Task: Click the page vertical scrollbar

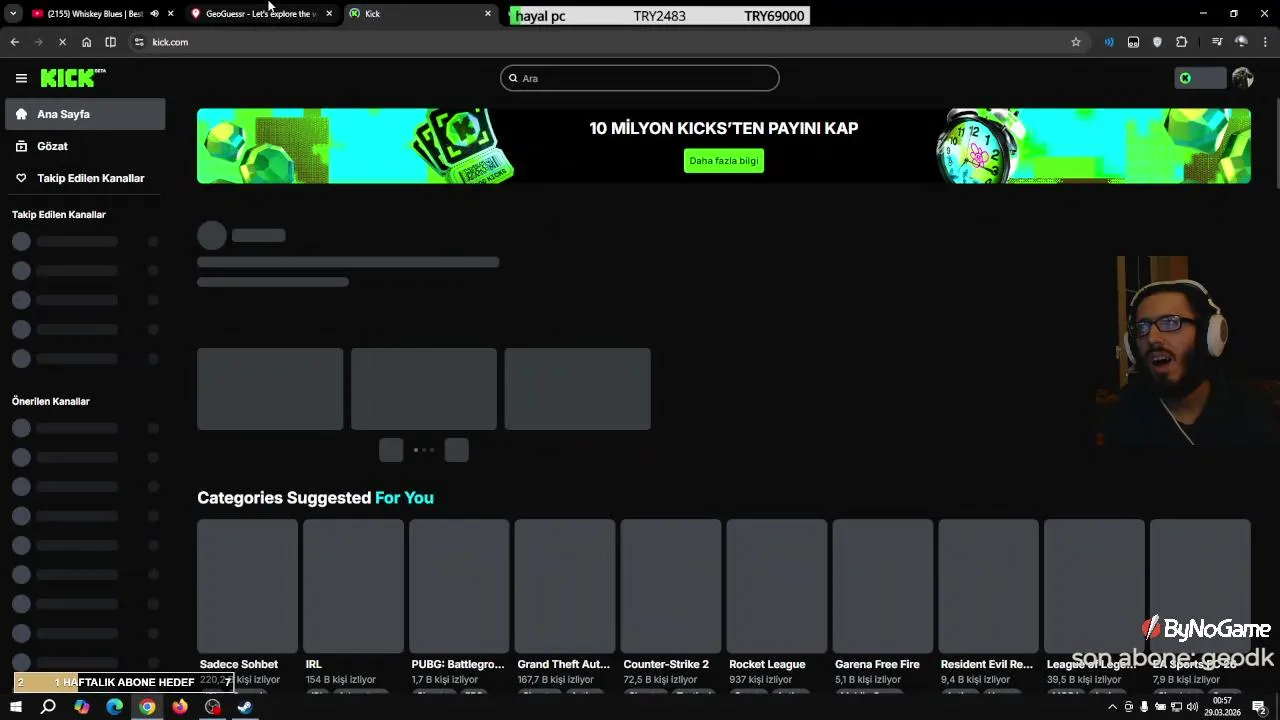Action: (1276, 145)
